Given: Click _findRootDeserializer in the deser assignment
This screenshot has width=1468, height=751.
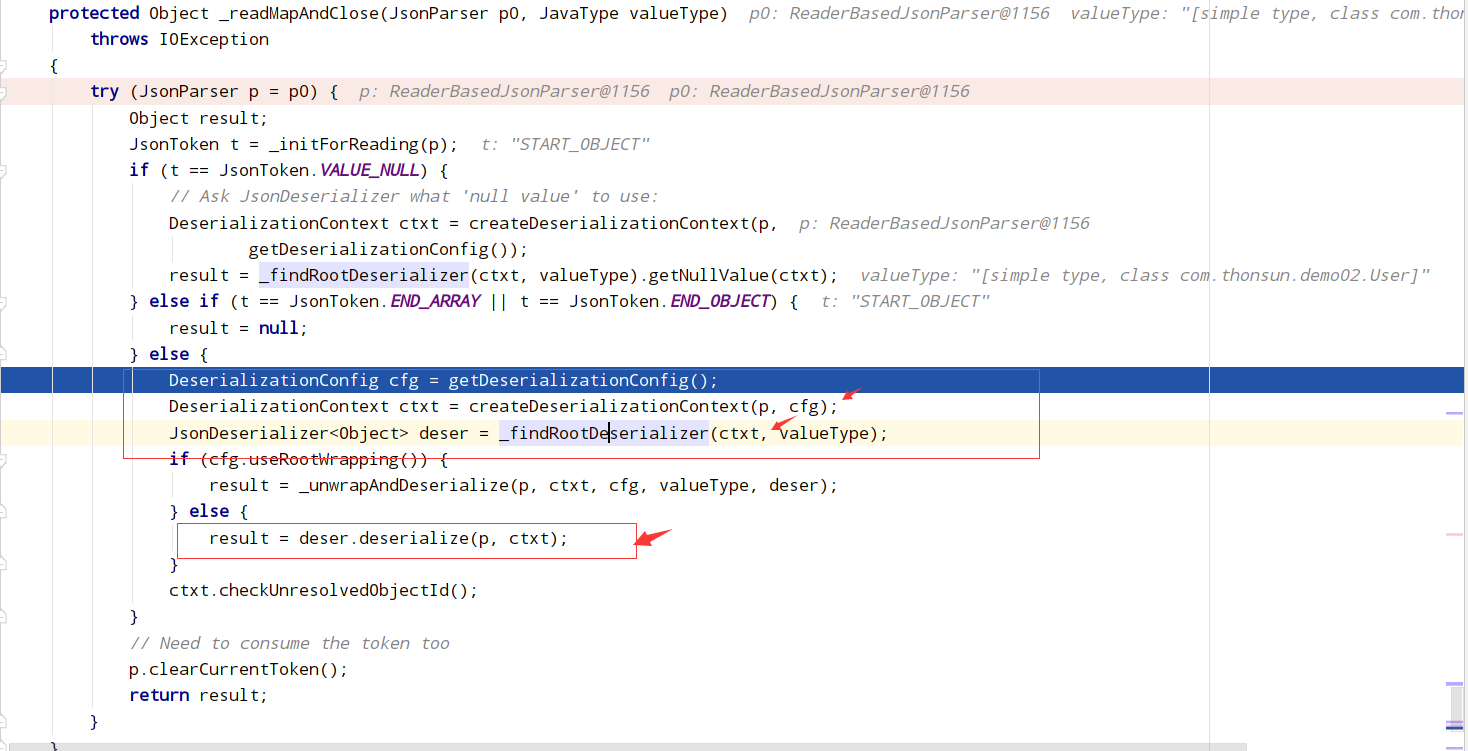Looking at the screenshot, I should tap(604, 433).
